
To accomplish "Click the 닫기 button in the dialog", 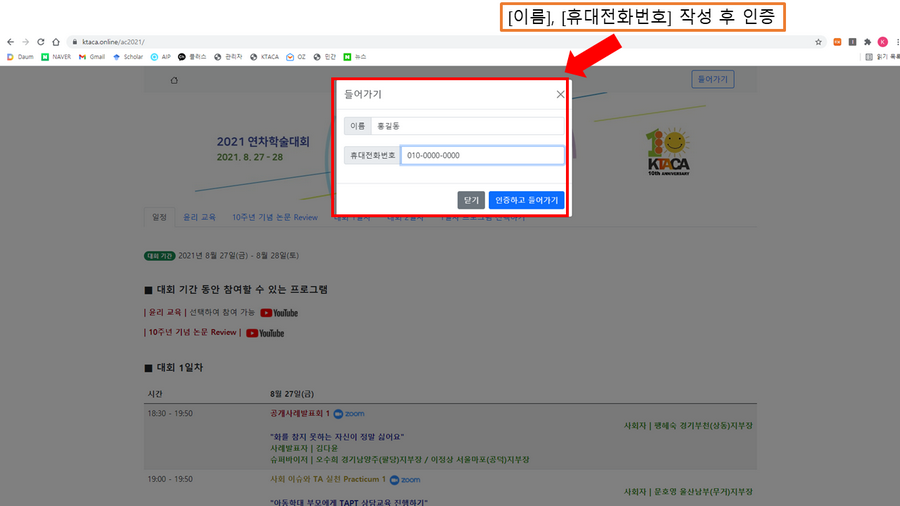I will pyautogui.click(x=471, y=200).
